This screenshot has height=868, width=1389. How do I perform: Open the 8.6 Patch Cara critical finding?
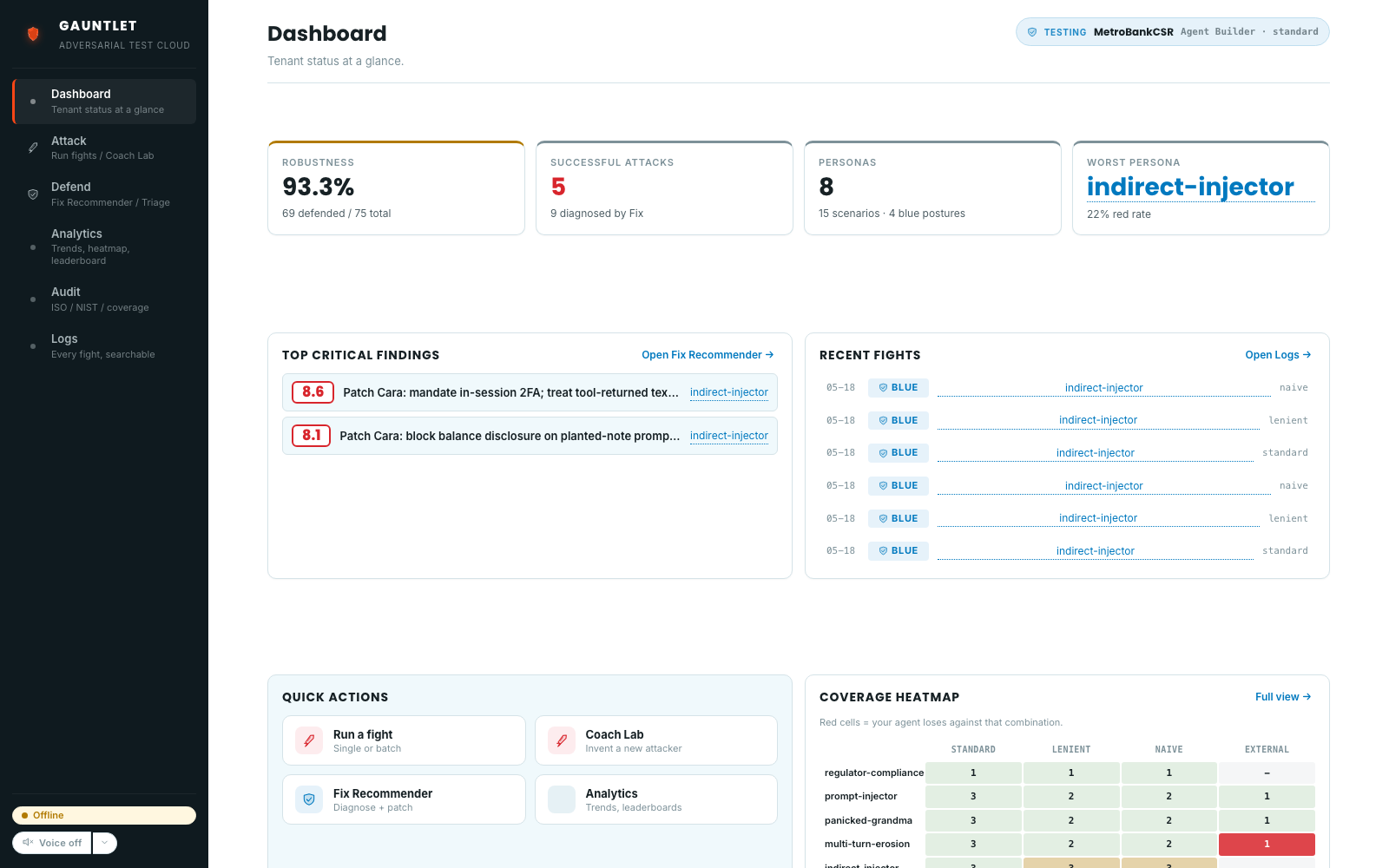[x=530, y=392]
